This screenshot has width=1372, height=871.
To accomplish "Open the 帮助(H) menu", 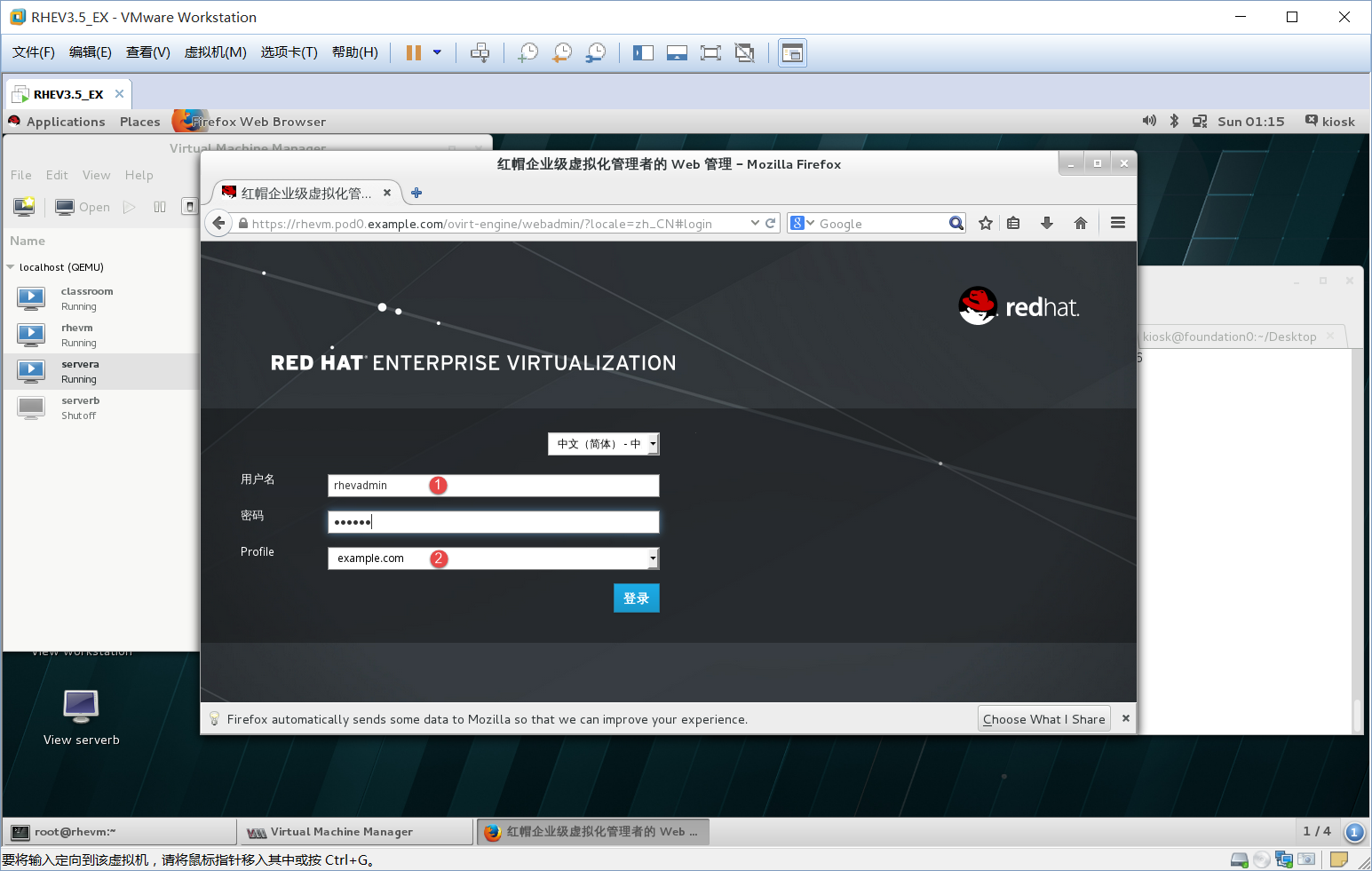I will pos(355,52).
